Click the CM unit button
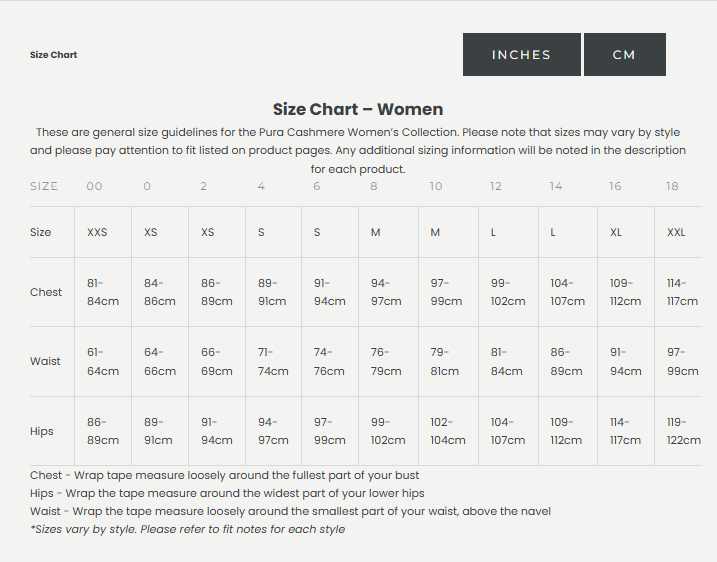The height and width of the screenshot is (562, 717). coord(624,55)
